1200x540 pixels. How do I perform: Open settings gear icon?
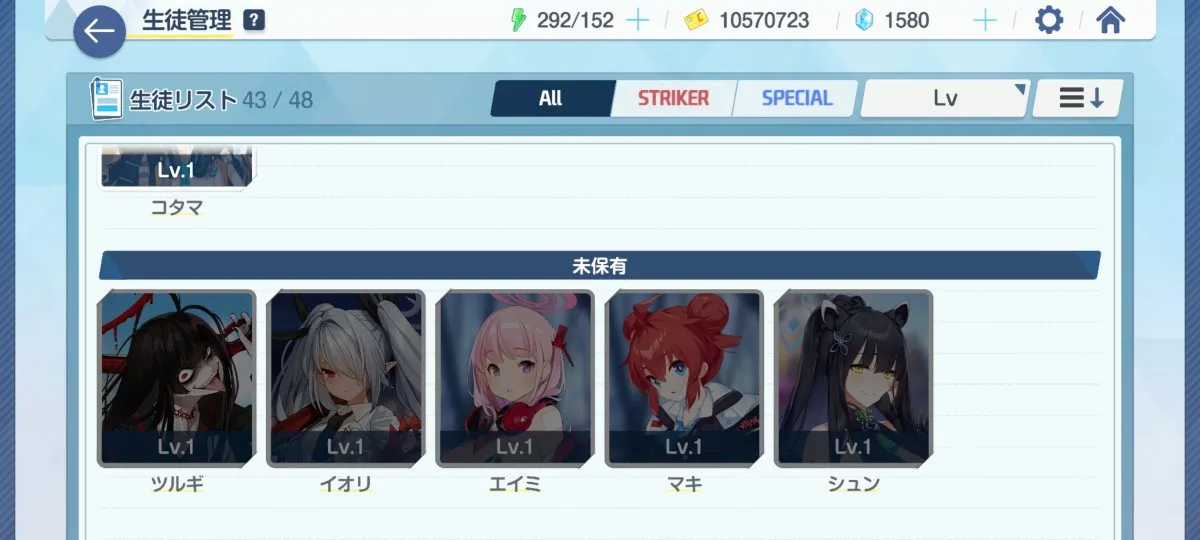pos(1048,20)
